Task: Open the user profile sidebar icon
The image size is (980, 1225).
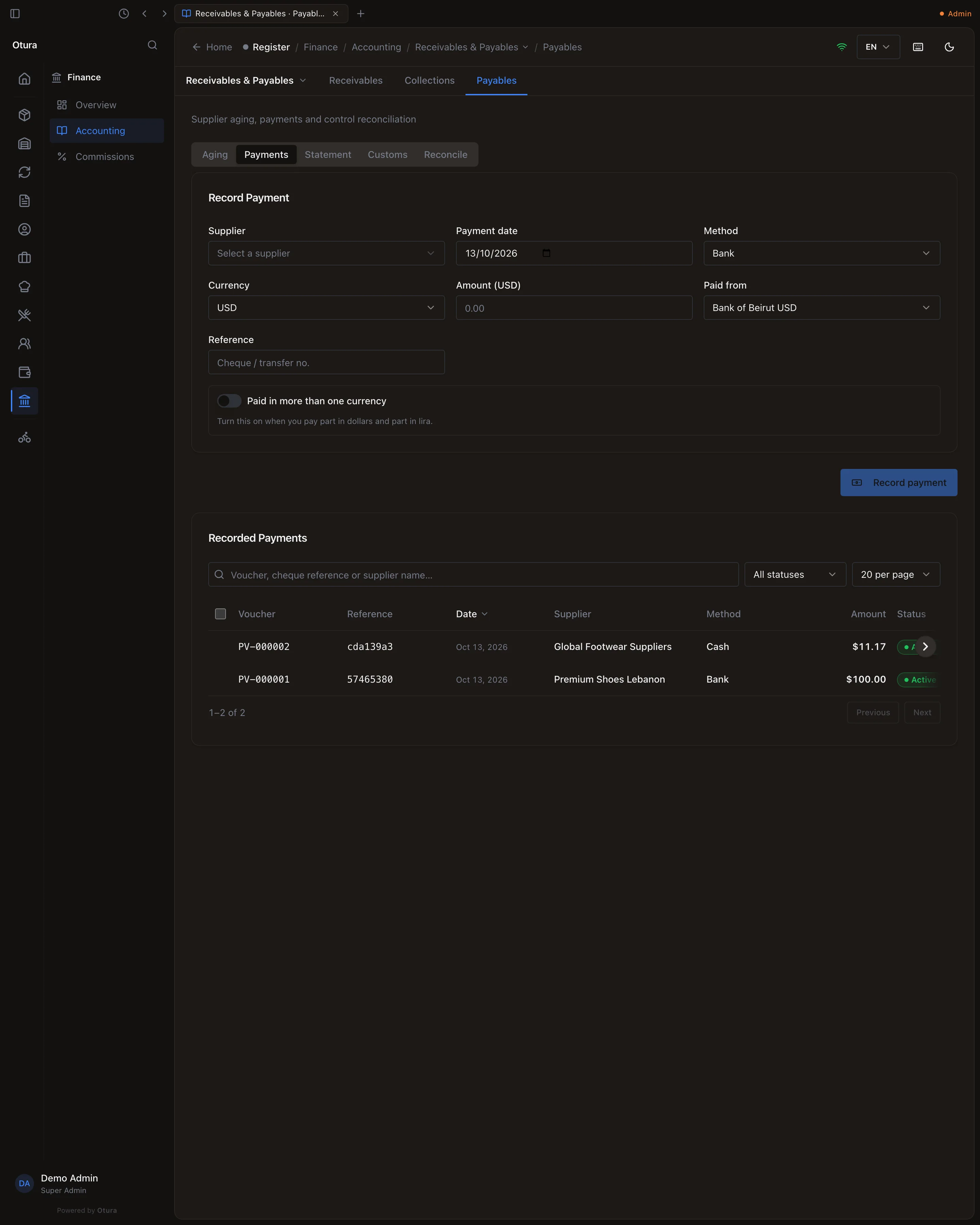Action: [24, 230]
